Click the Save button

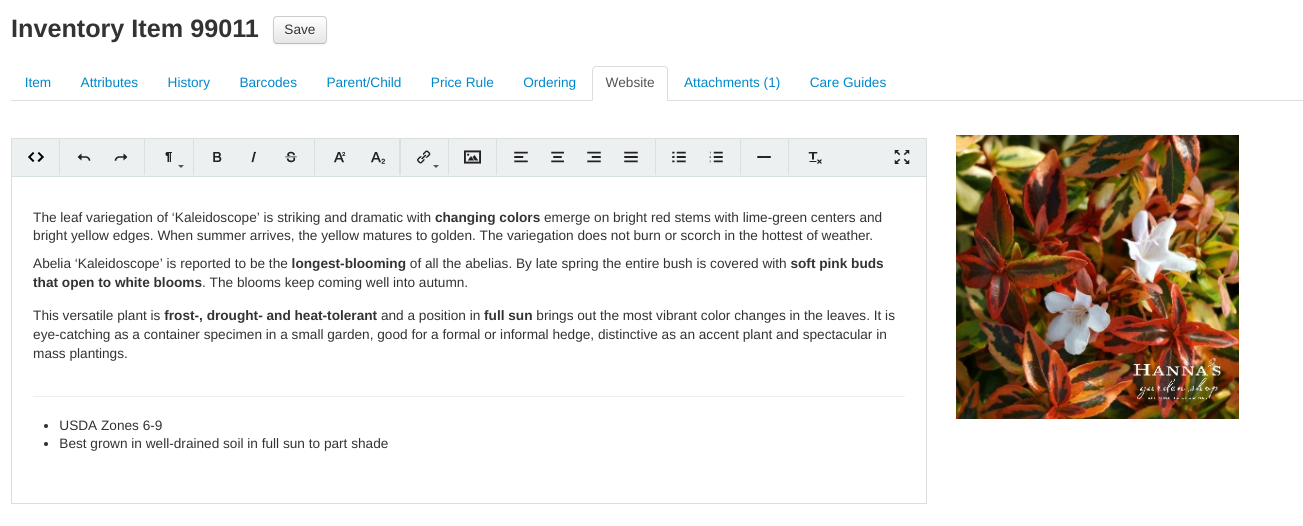coord(299,30)
